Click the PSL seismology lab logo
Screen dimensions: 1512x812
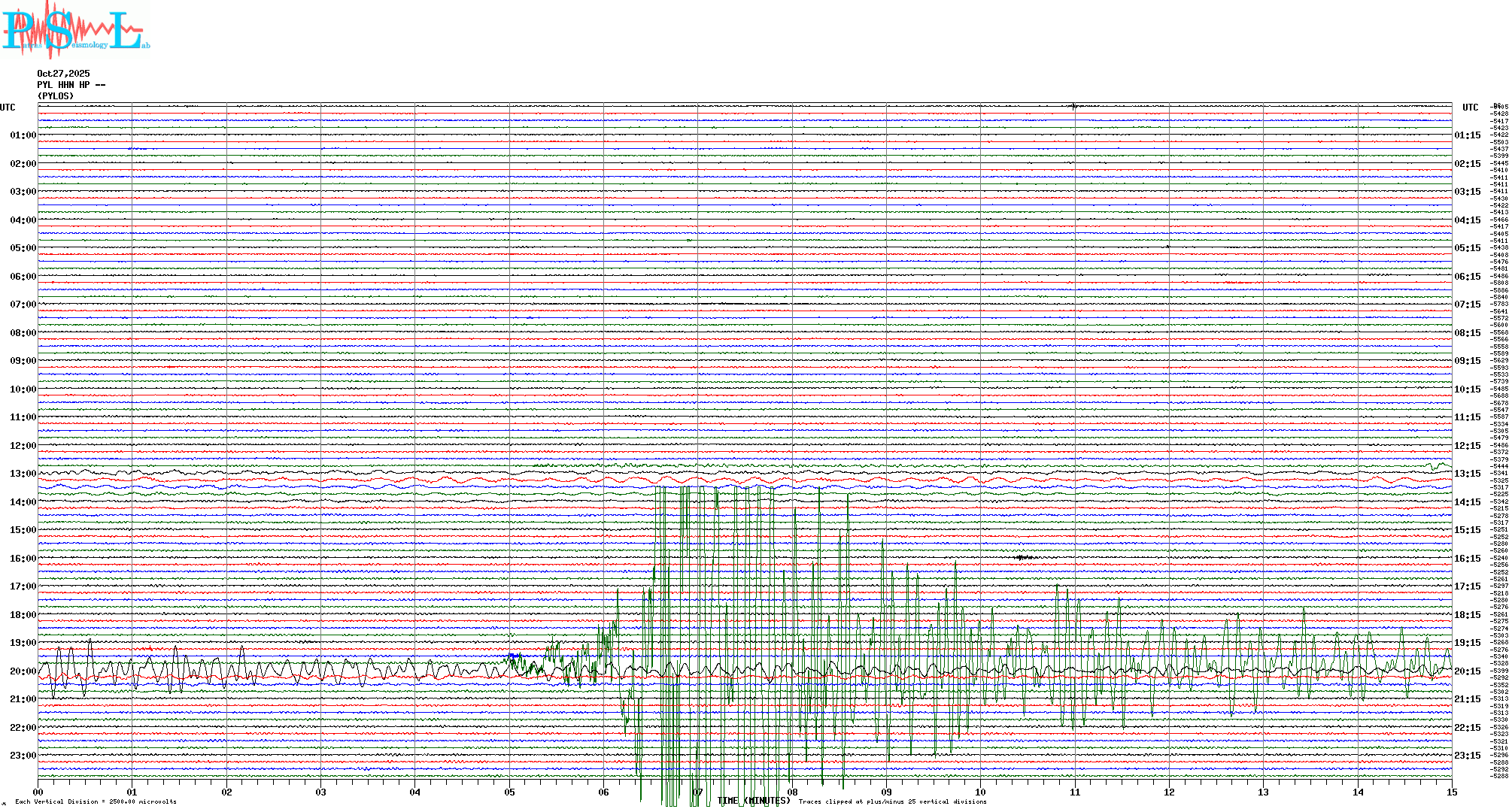pos(75,29)
